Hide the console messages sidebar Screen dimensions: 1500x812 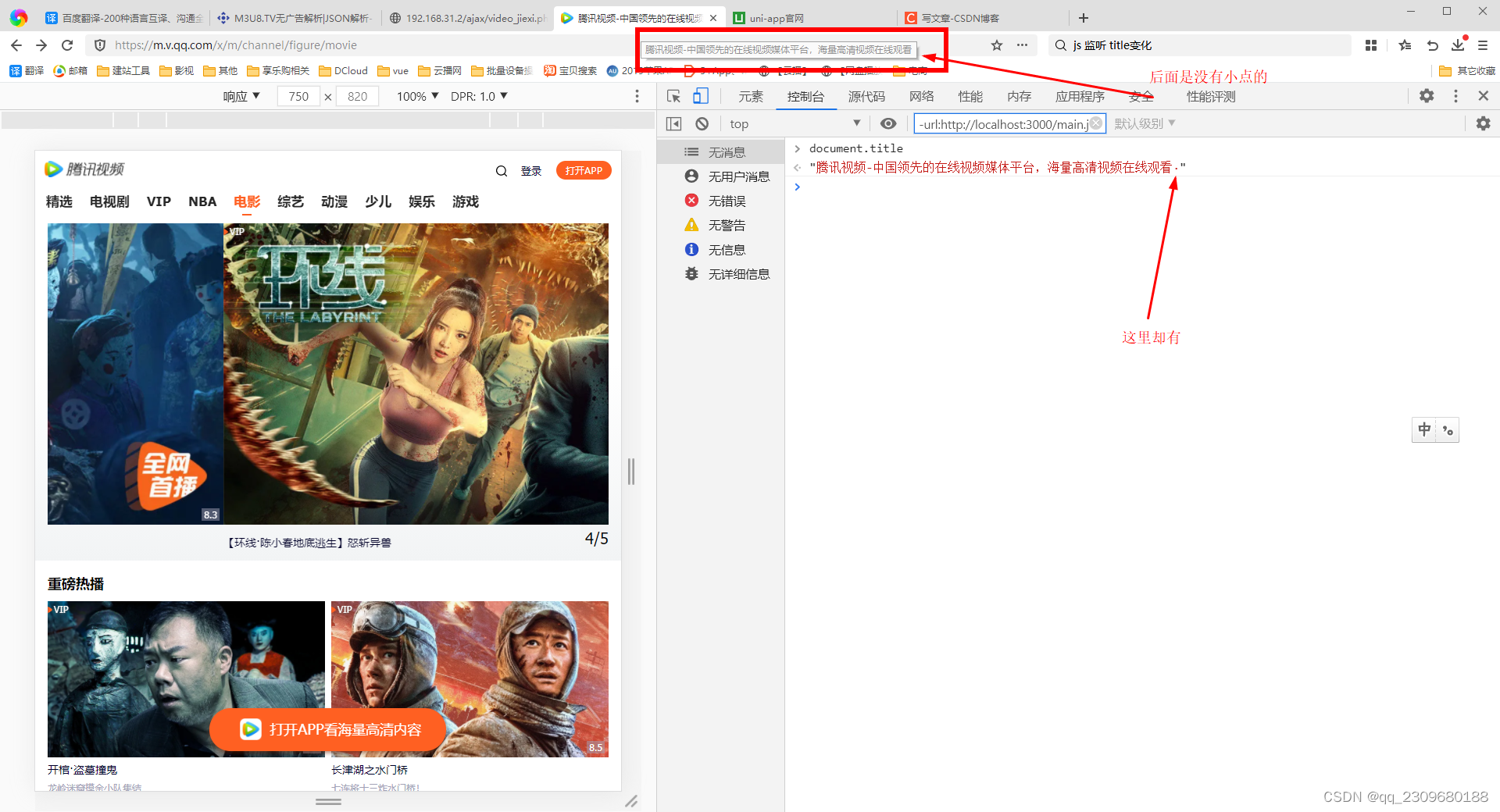(673, 123)
